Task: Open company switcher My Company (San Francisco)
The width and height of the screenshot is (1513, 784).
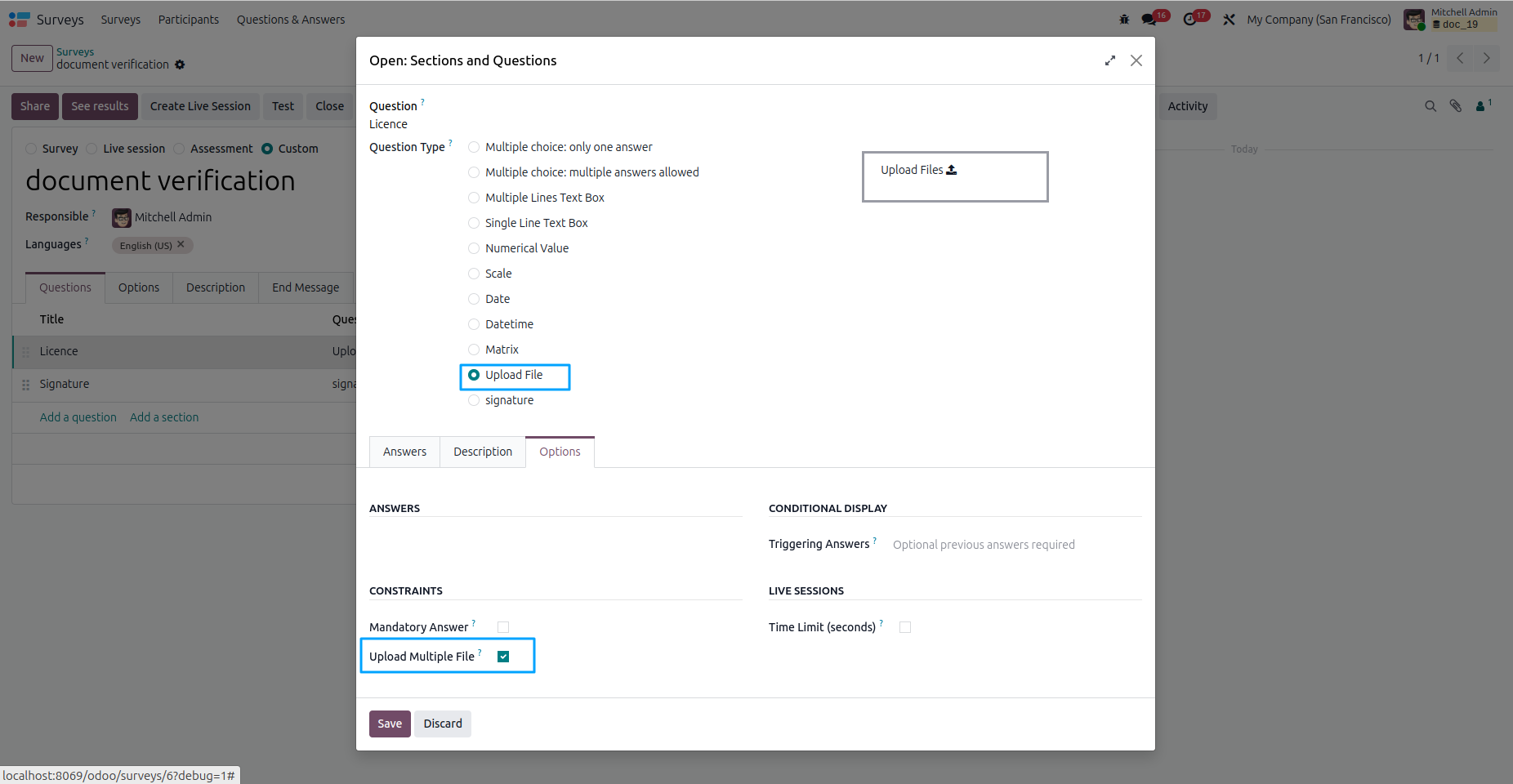Action: point(1319,19)
